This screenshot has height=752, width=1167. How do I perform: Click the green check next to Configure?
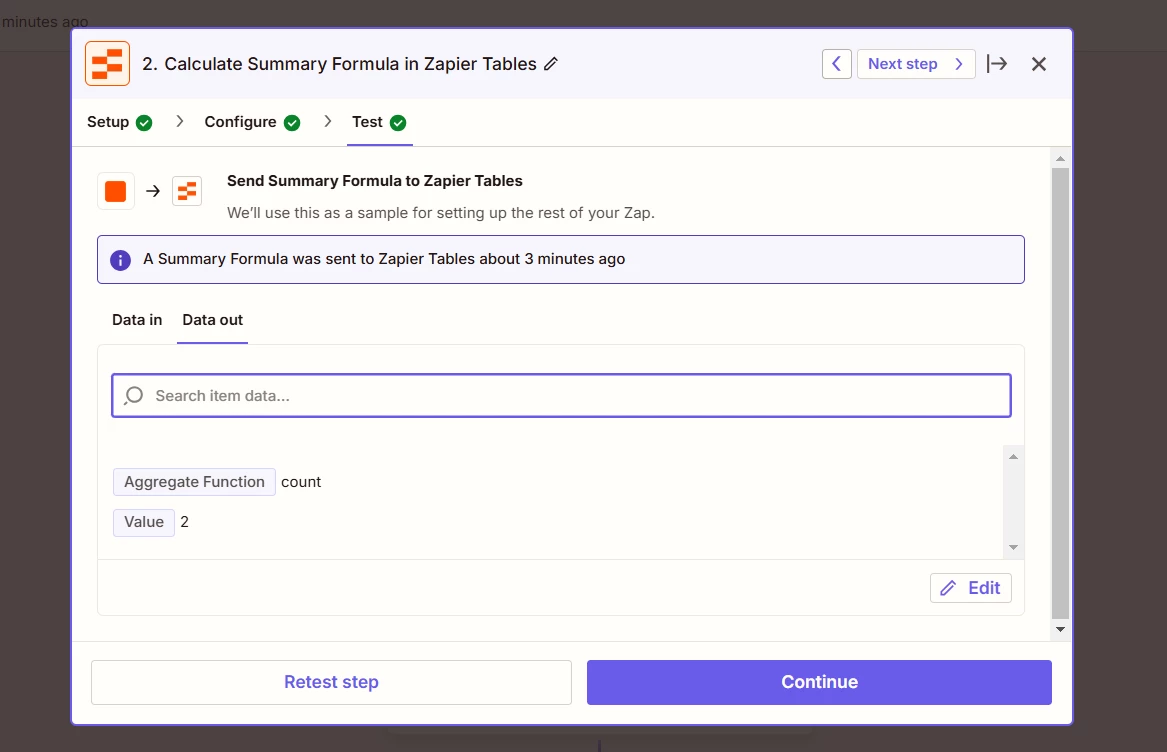(x=292, y=123)
